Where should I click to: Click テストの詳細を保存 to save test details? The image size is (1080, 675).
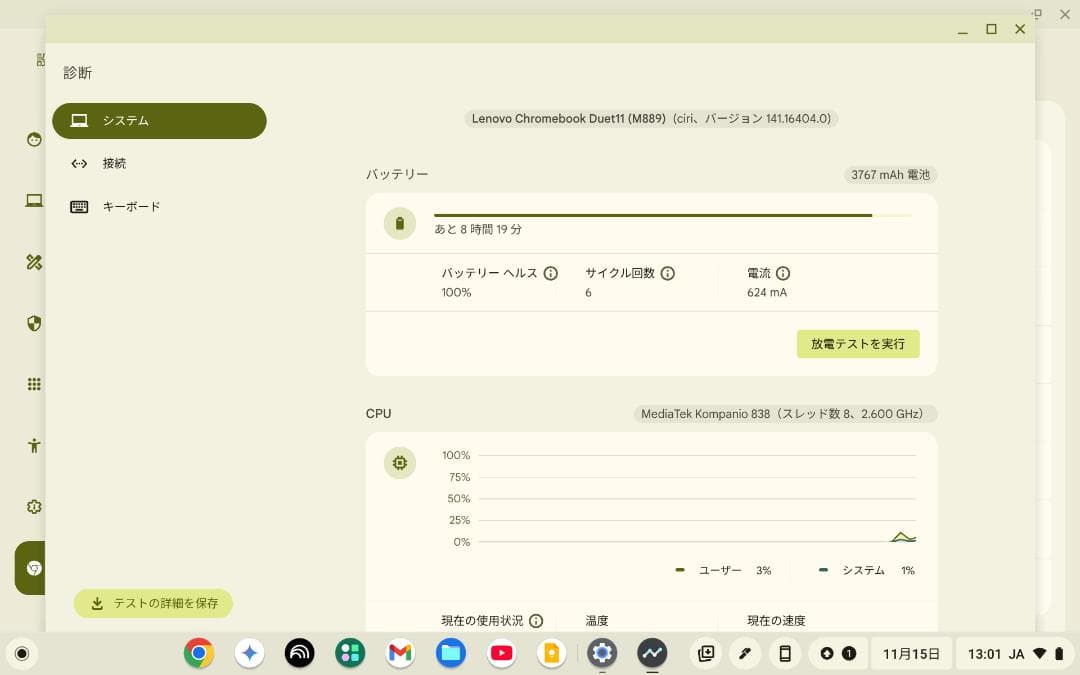point(152,604)
